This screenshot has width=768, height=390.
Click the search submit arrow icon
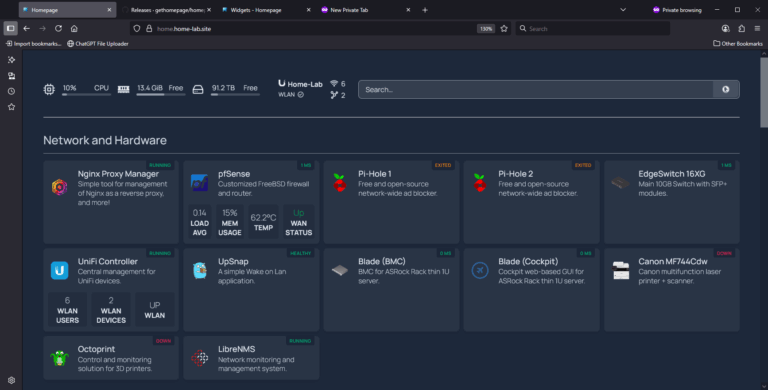point(725,90)
